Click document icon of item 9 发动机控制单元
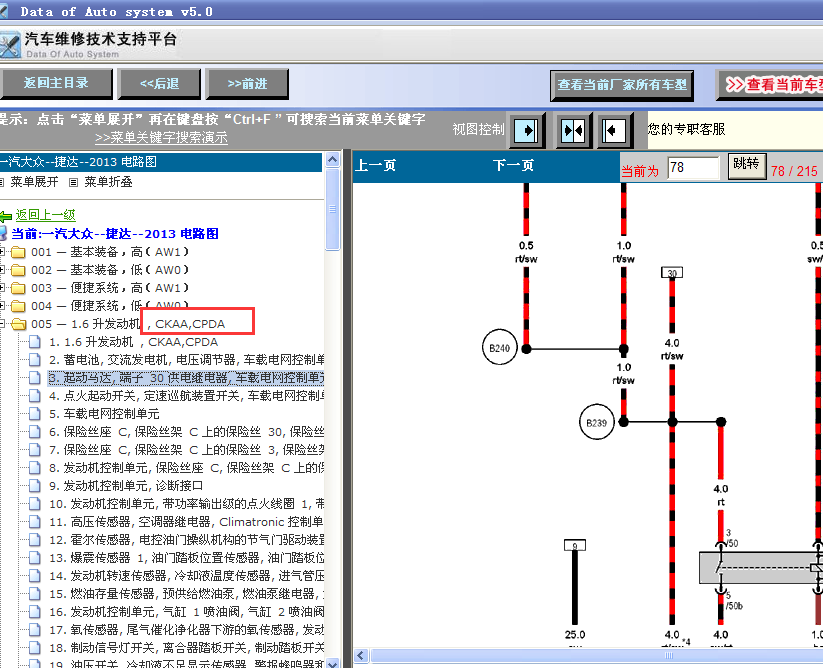The image size is (823, 668). point(35,486)
